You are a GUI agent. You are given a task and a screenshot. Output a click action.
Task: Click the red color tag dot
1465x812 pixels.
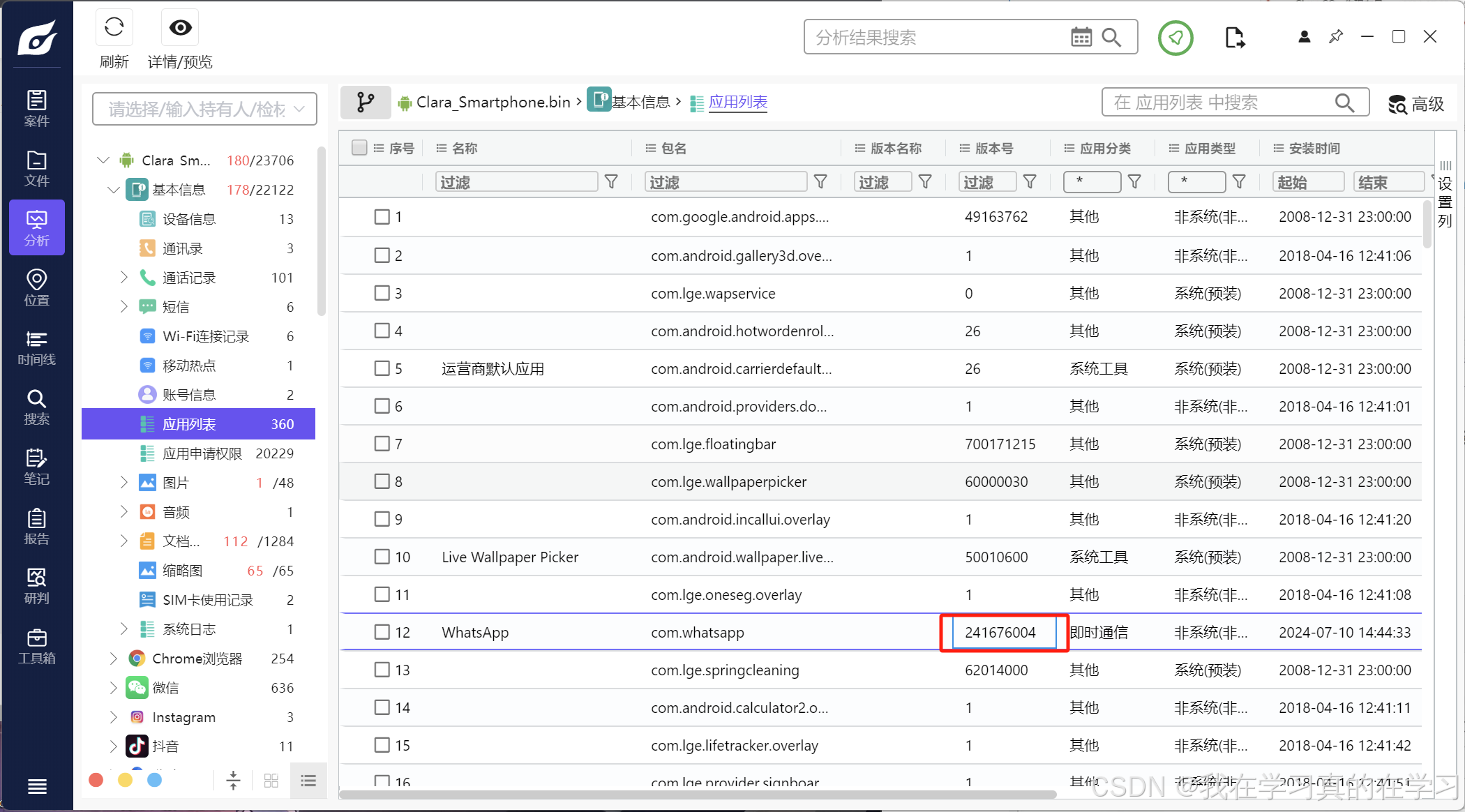pyautogui.click(x=96, y=780)
